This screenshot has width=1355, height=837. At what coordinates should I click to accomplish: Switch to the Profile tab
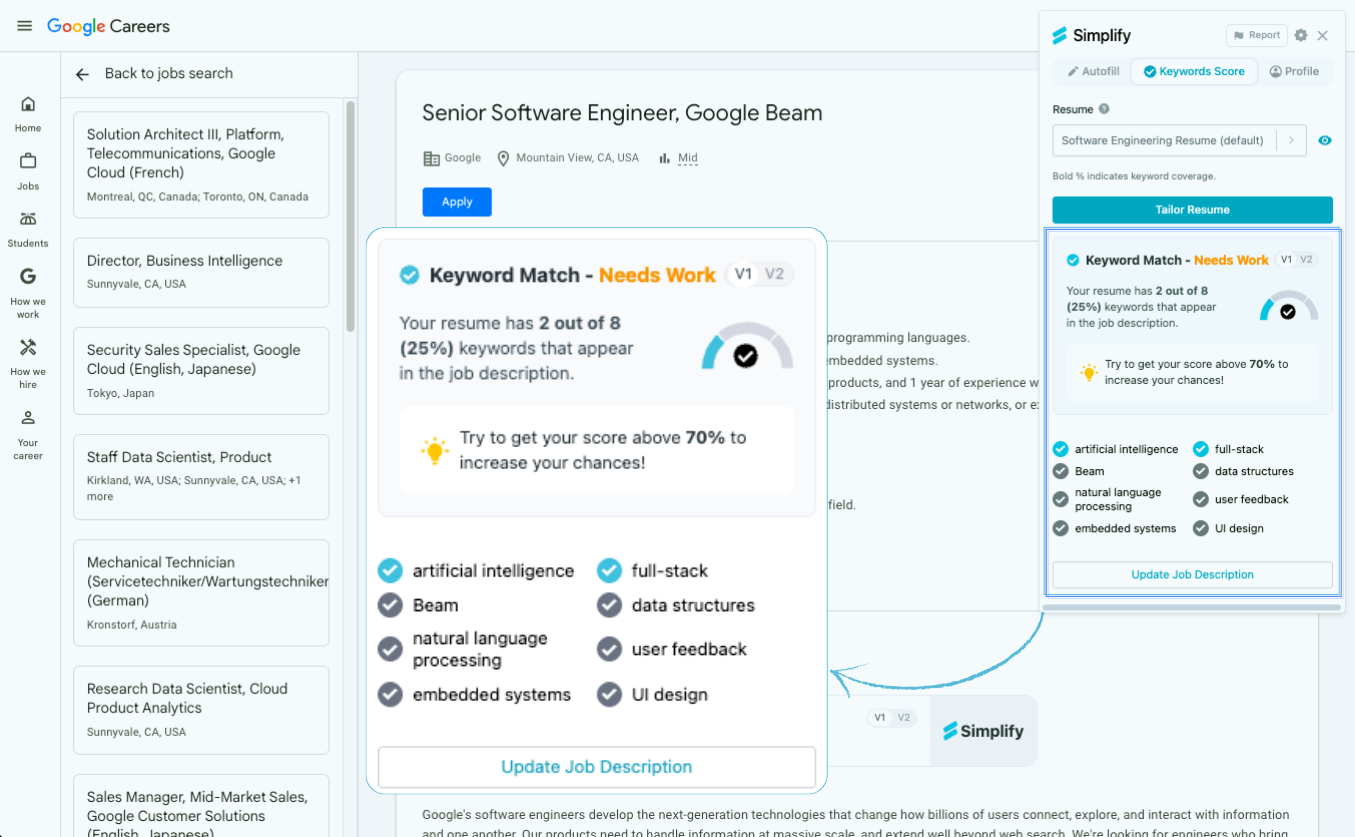pyautogui.click(x=1294, y=72)
